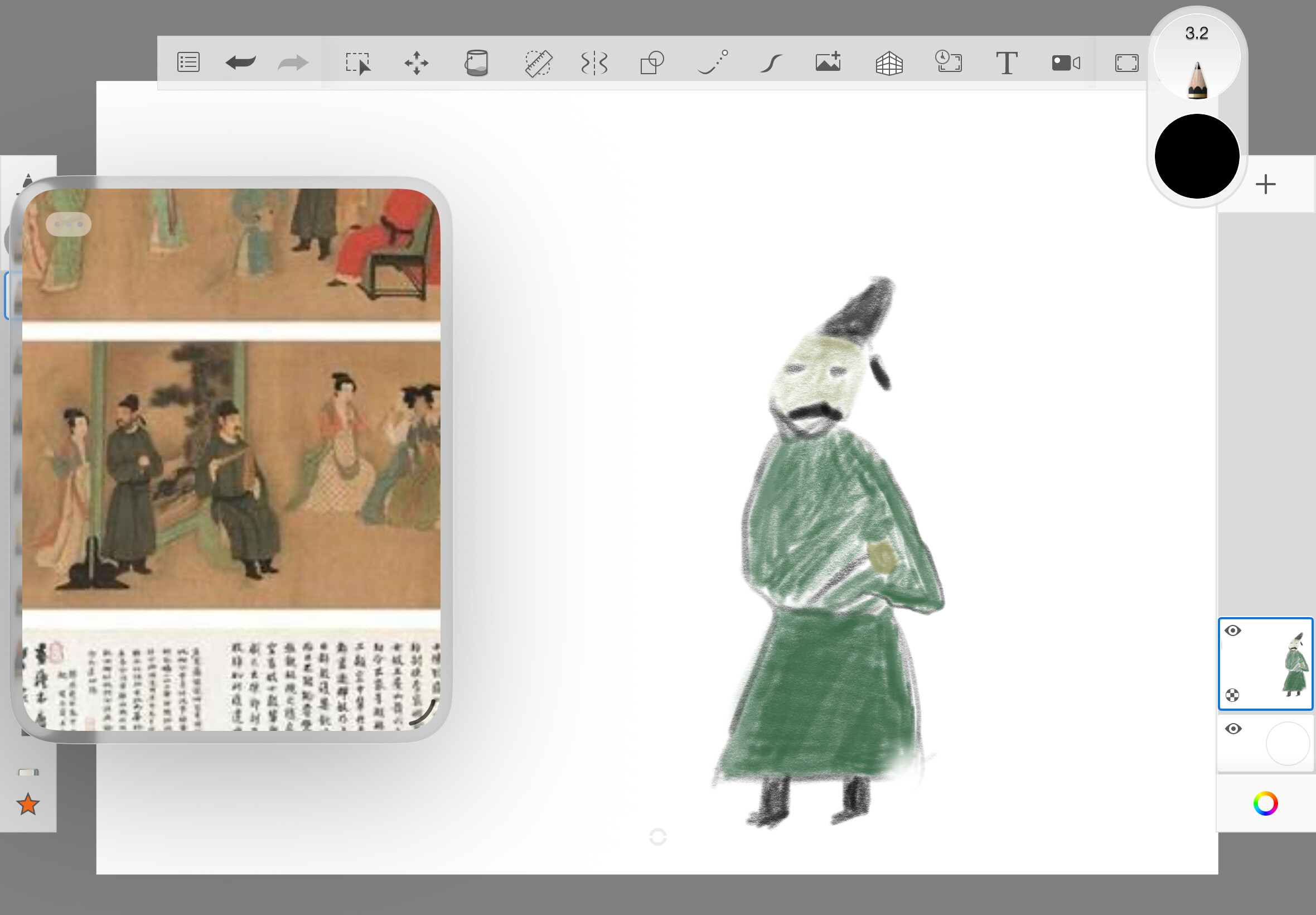Open the color wheel editor
The image size is (1316, 915).
(x=1265, y=803)
